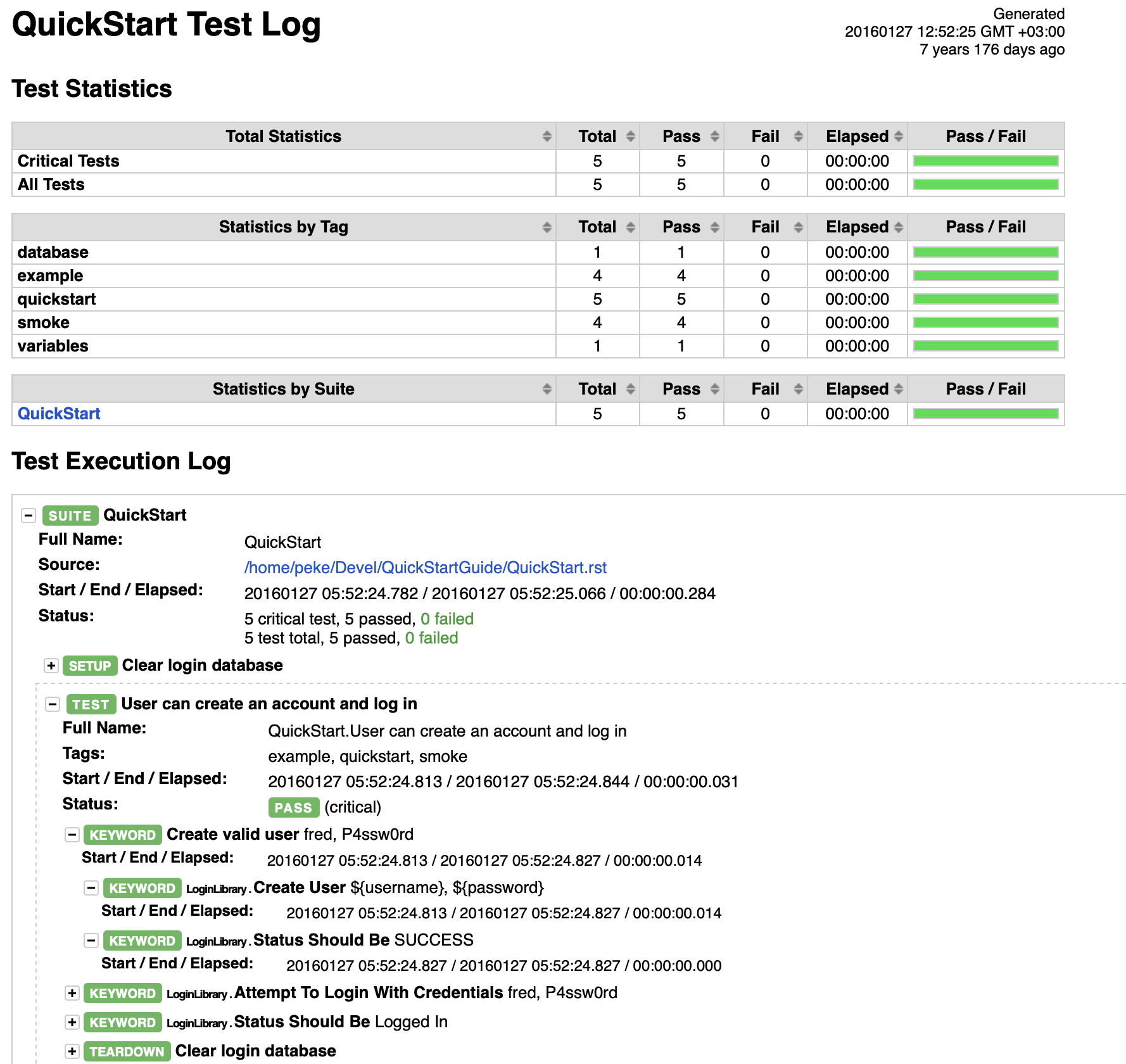Click the TEST badge for the account test
Screen dimensions: 1126x1064
(91, 704)
